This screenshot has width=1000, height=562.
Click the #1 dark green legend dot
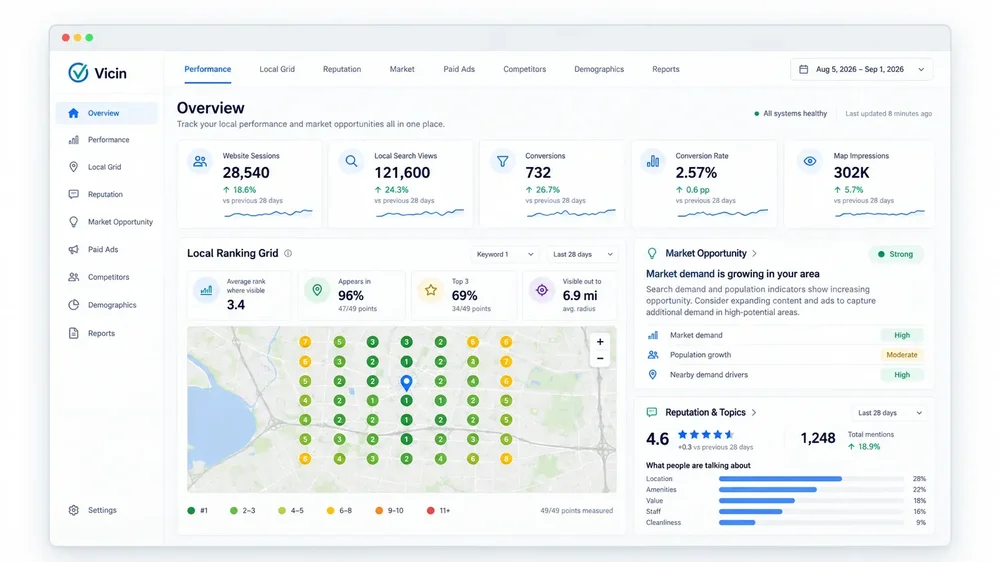pos(191,510)
